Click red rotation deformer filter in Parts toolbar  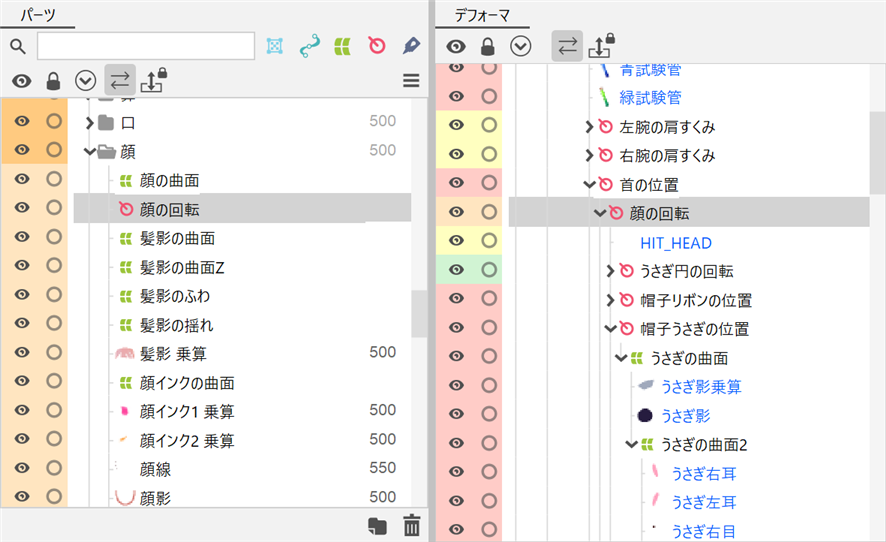click(x=377, y=46)
